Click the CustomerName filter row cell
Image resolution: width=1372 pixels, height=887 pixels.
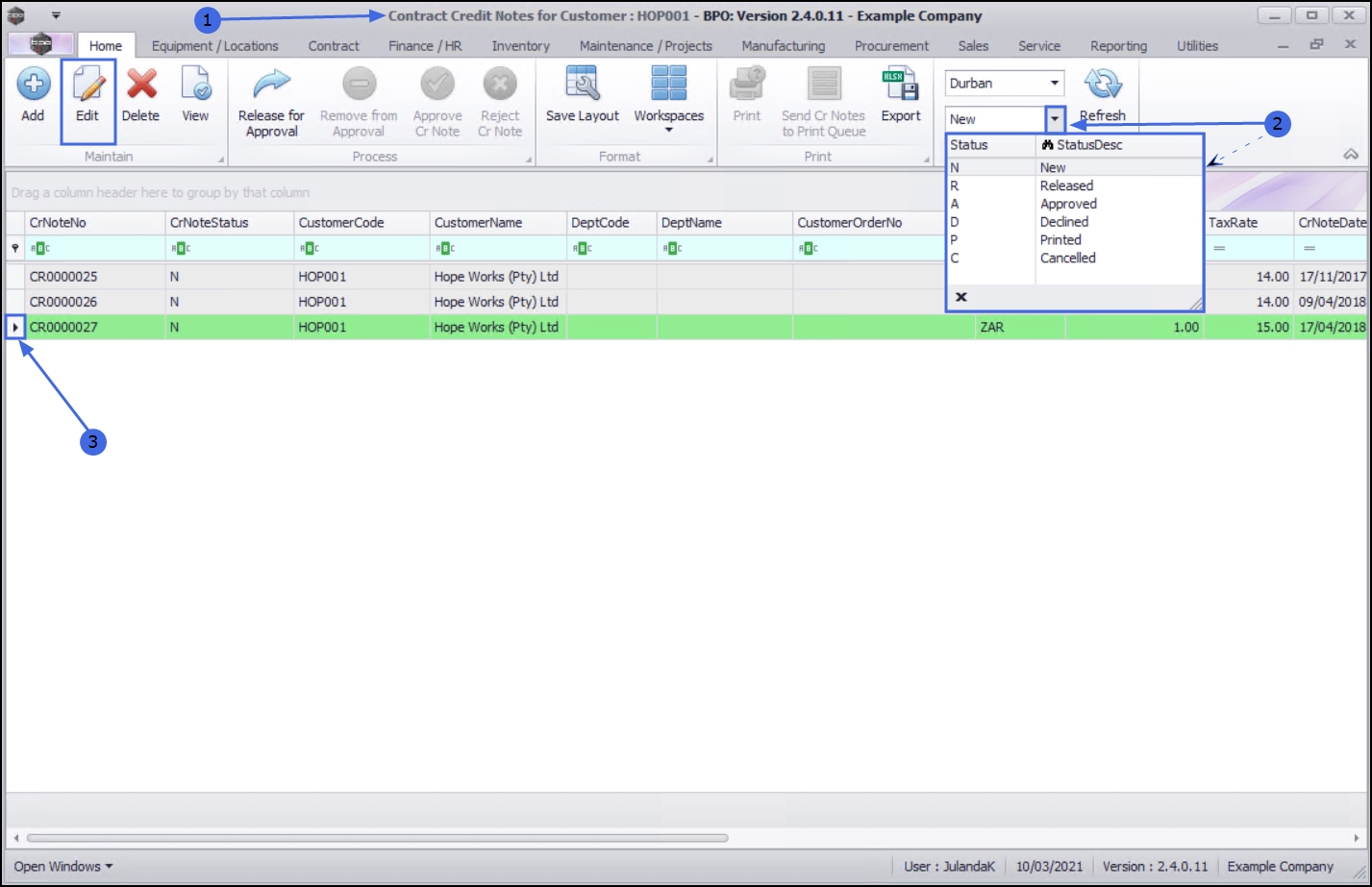(498, 248)
